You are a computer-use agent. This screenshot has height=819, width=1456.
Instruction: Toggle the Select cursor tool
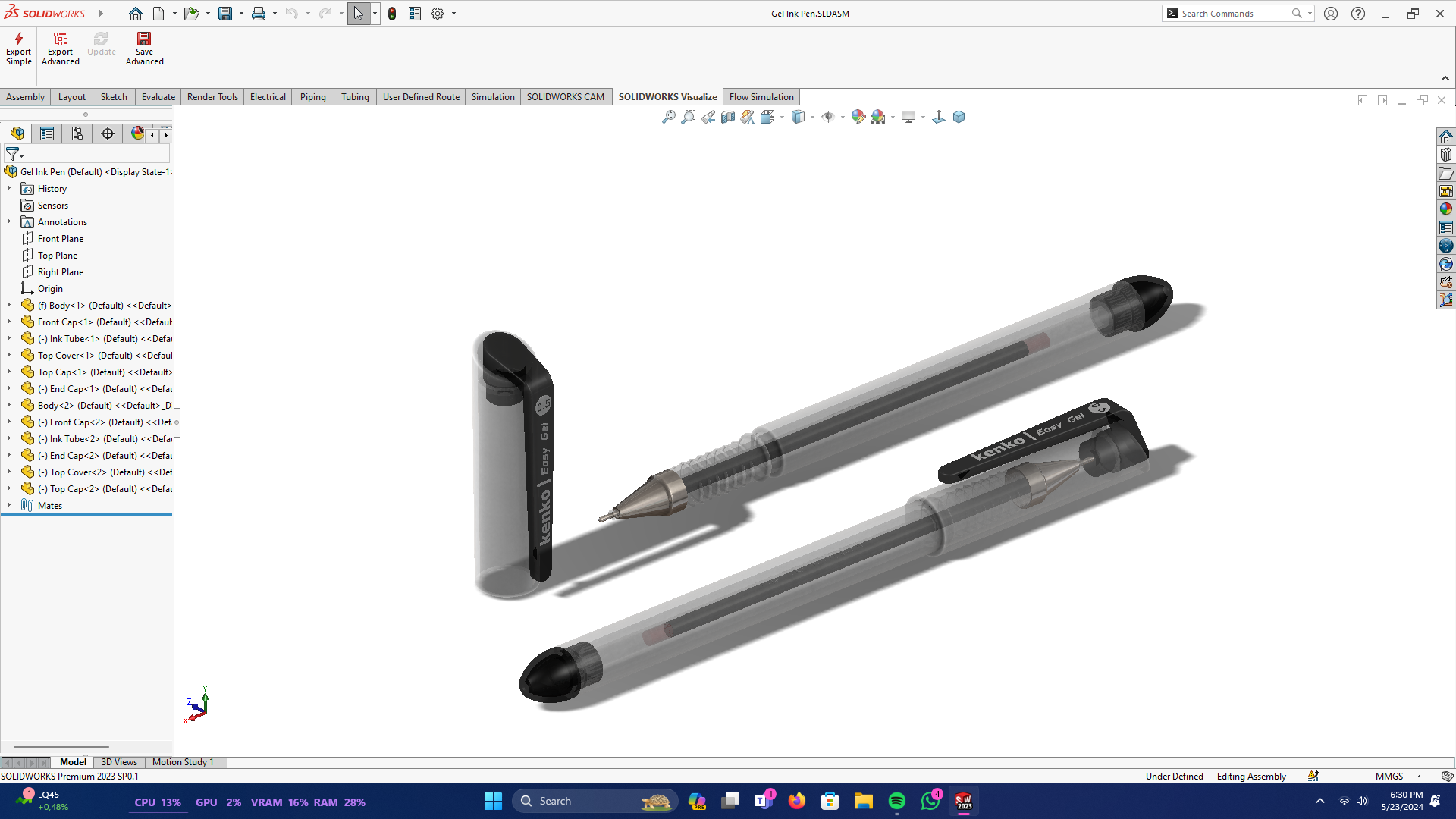point(358,14)
